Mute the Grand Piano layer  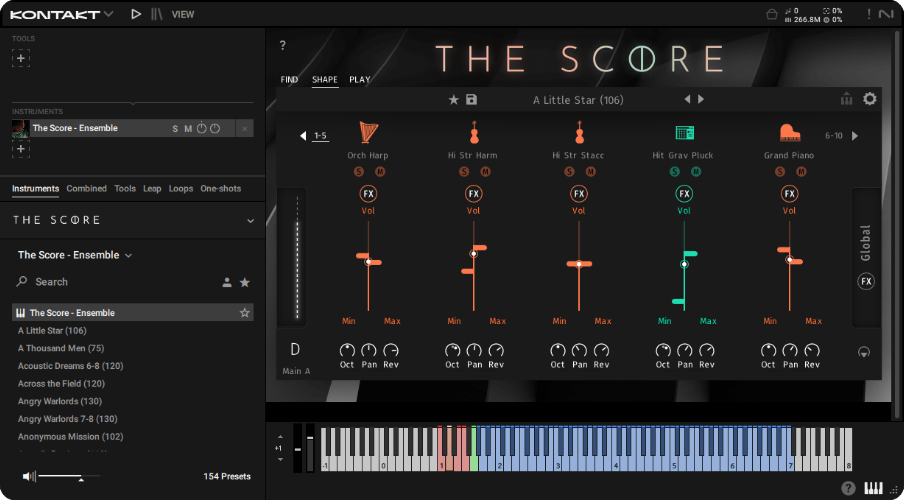pos(801,172)
